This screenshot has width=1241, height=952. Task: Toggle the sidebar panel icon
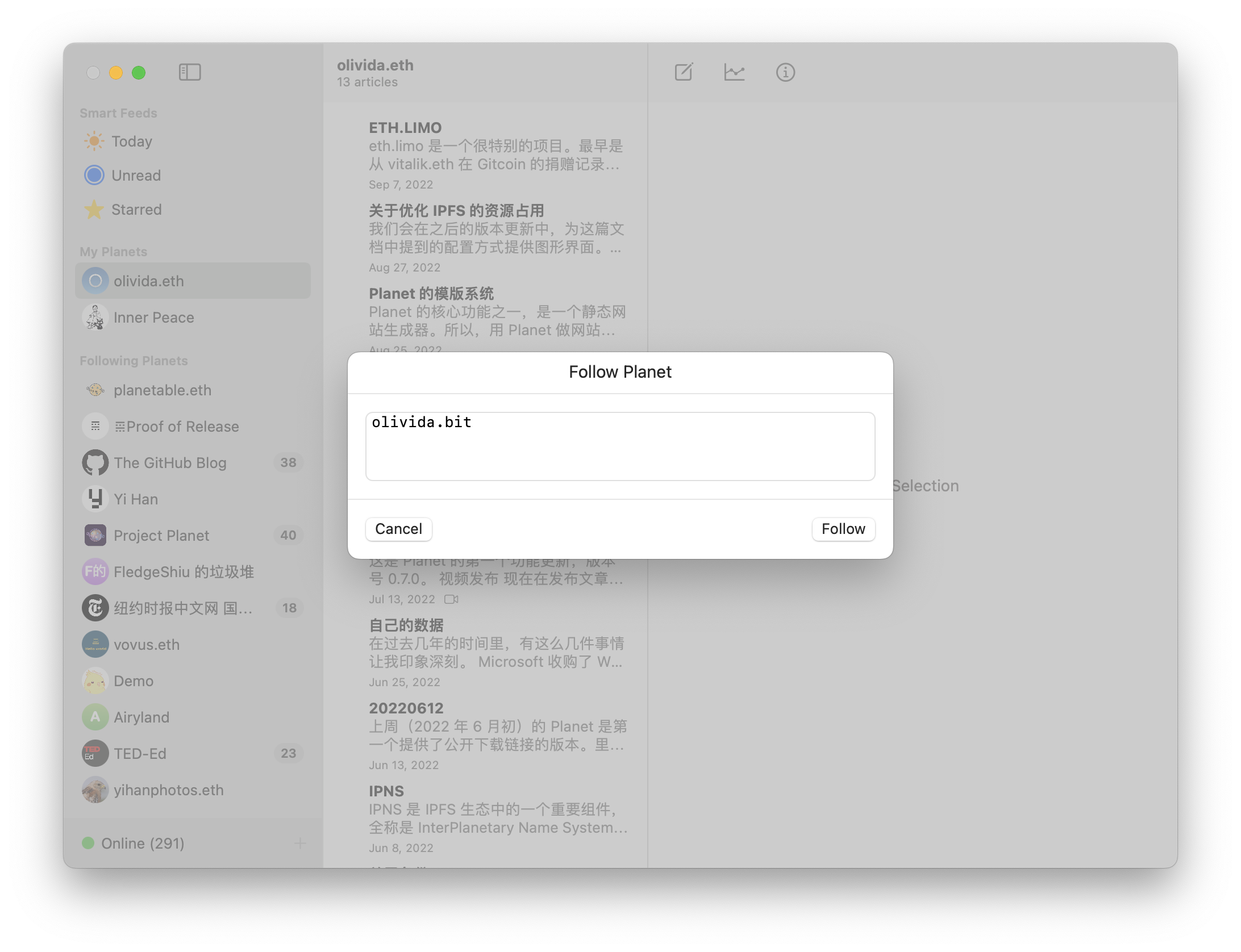point(190,72)
